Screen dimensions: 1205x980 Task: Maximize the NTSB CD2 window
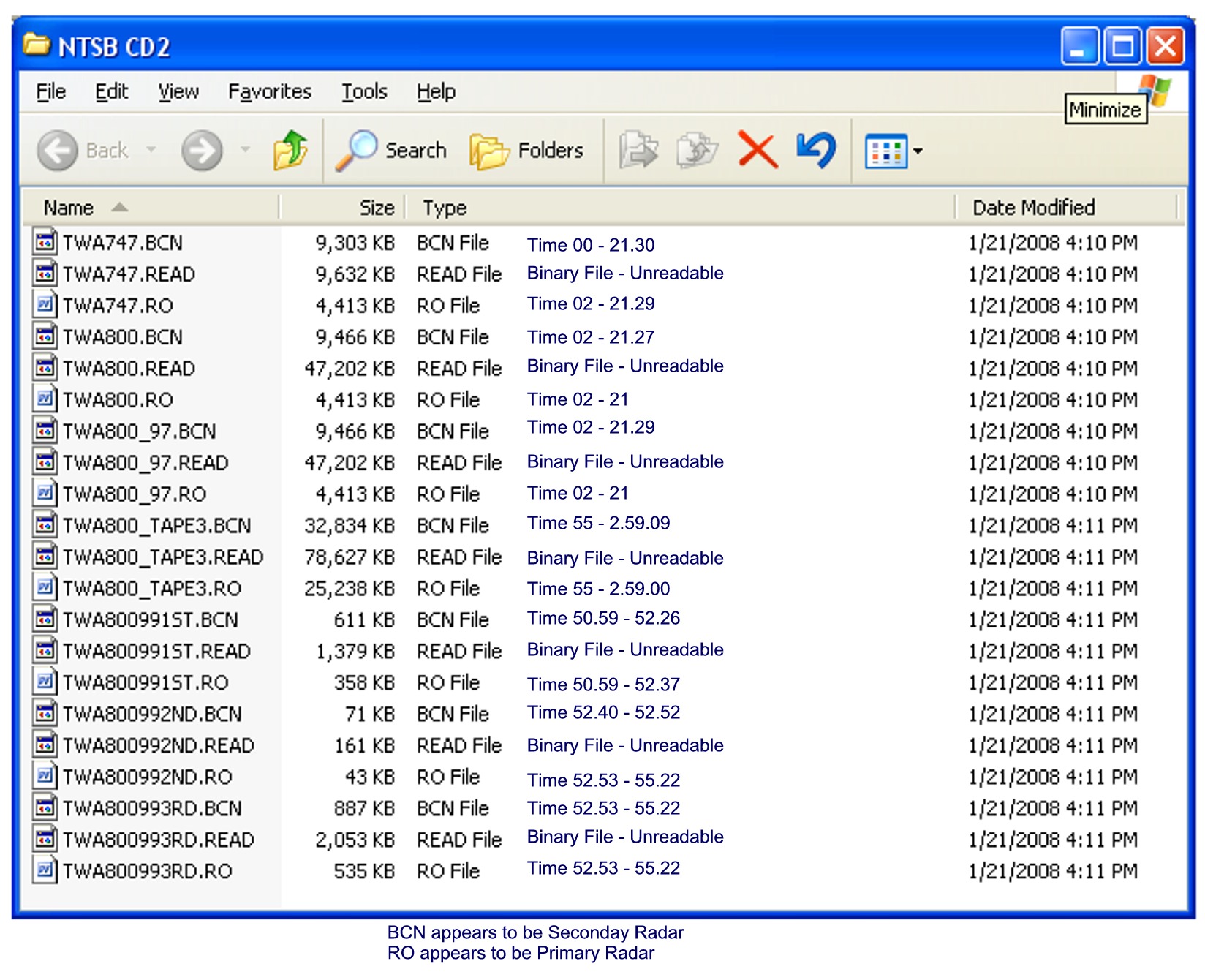tap(1122, 46)
